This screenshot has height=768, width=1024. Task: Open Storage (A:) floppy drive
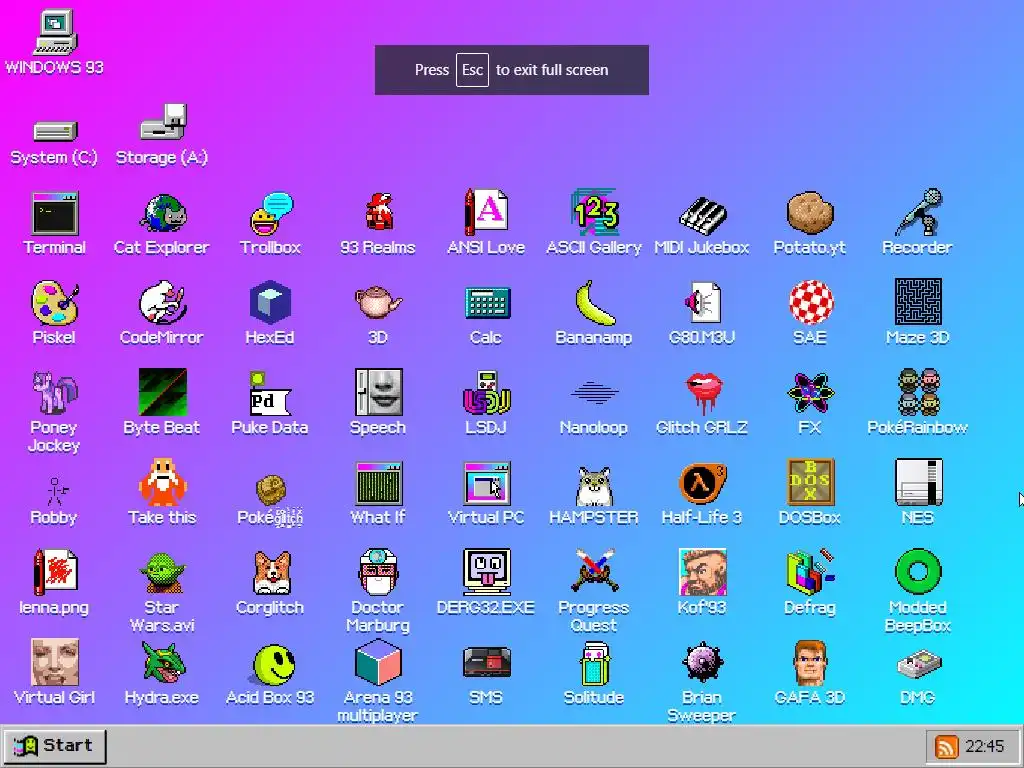163,122
